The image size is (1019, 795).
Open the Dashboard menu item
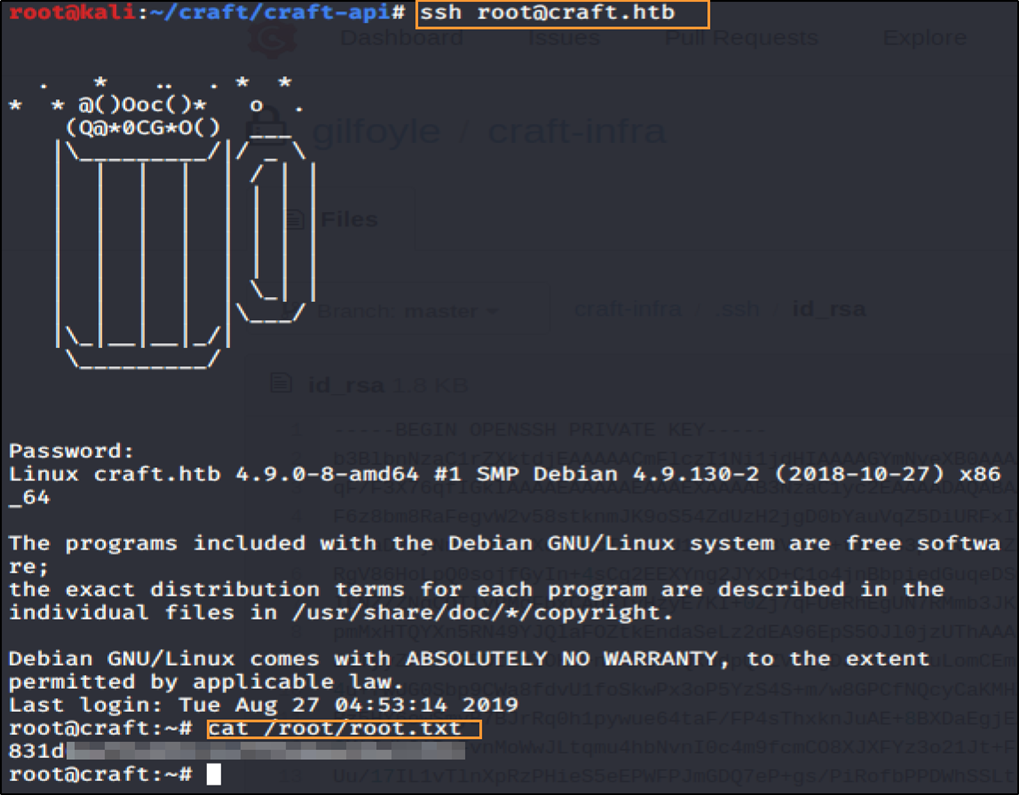point(401,37)
